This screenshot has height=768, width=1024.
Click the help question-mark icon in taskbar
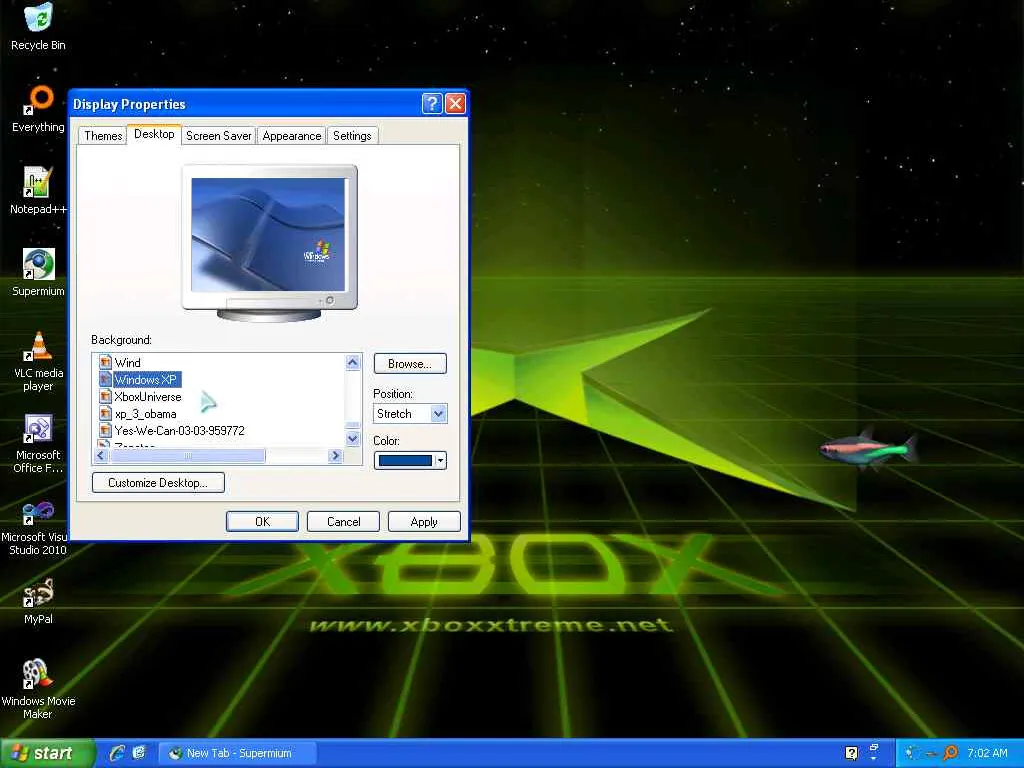coord(851,753)
